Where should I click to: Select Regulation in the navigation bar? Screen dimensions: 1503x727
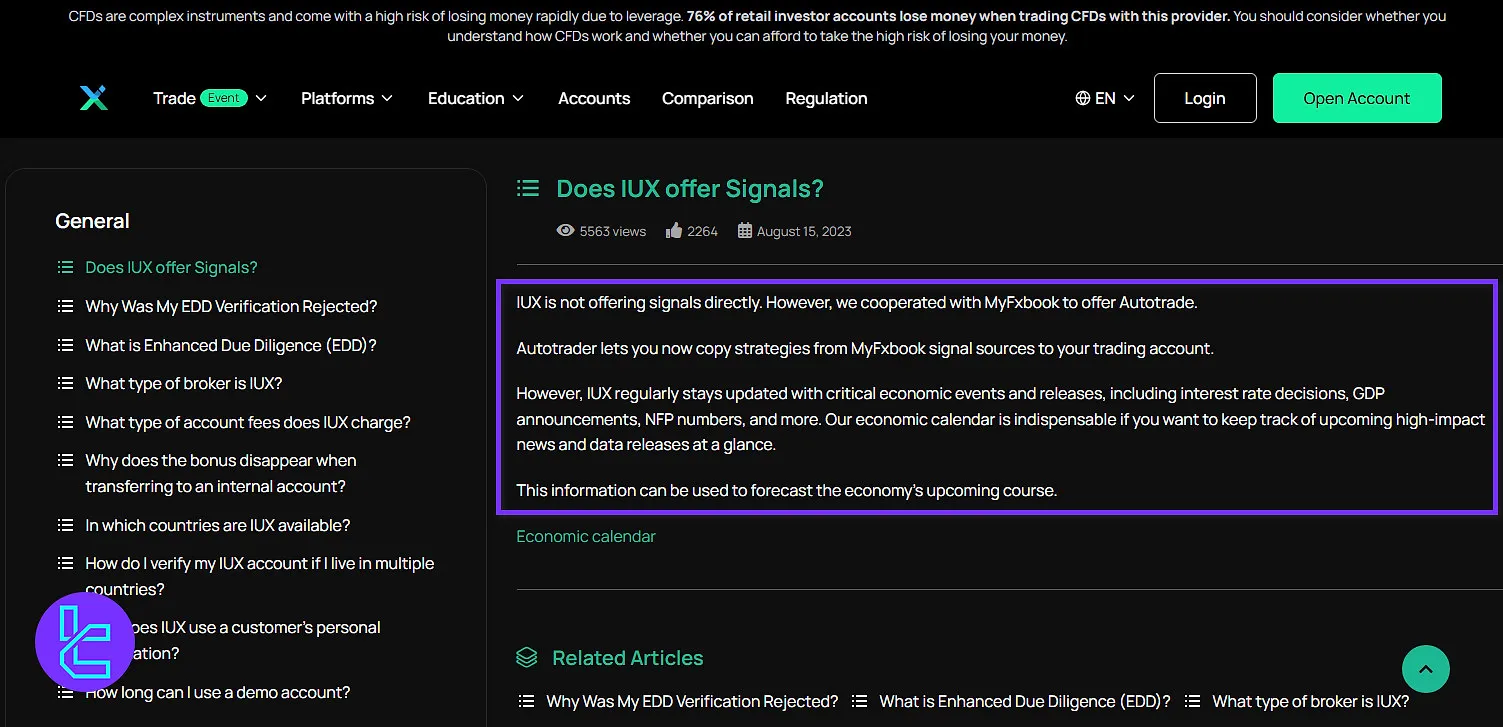(x=826, y=98)
